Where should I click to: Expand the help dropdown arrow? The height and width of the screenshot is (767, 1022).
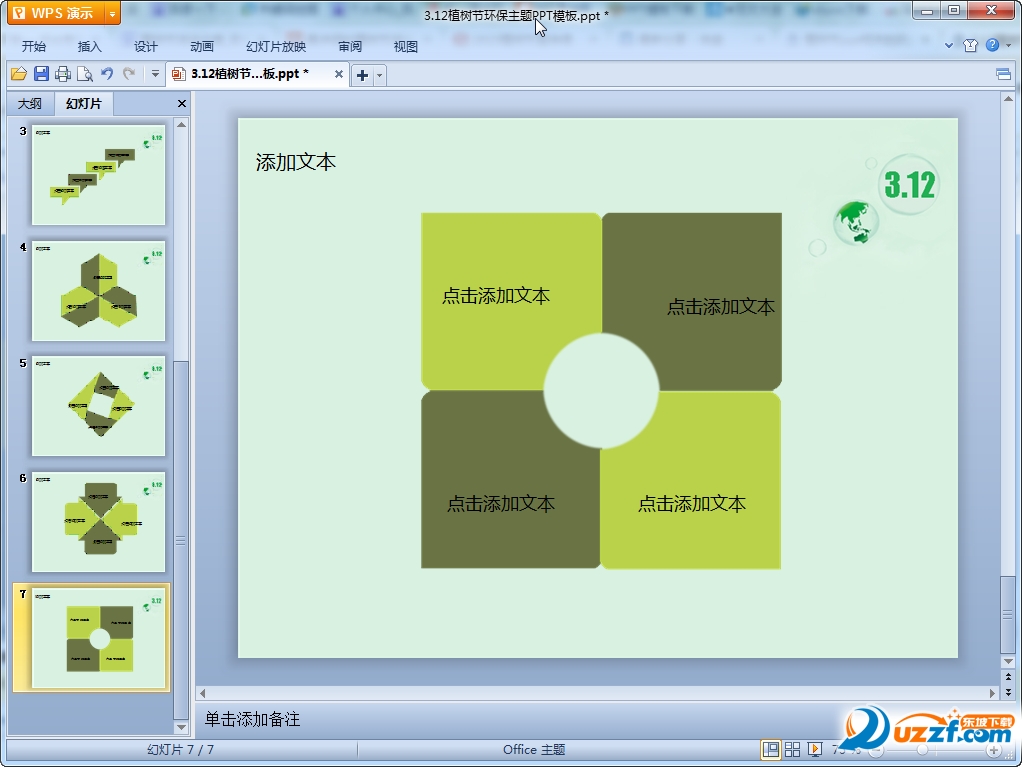1009,46
